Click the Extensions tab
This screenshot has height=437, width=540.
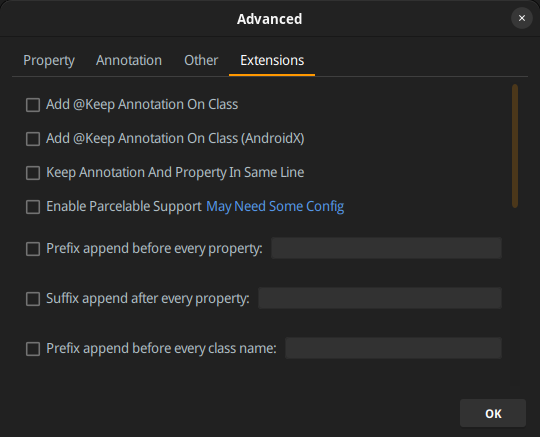272,61
